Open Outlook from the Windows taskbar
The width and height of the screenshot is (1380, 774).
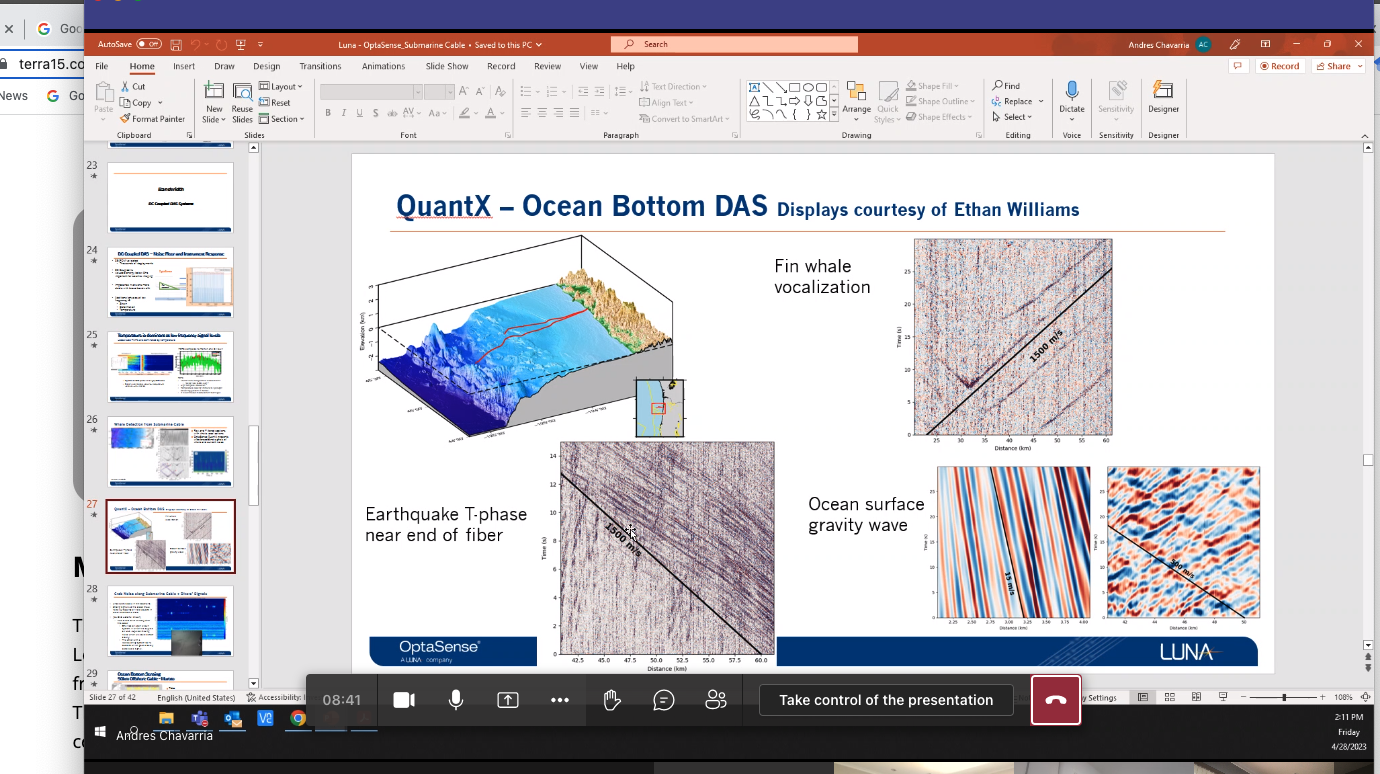[x=232, y=718]
